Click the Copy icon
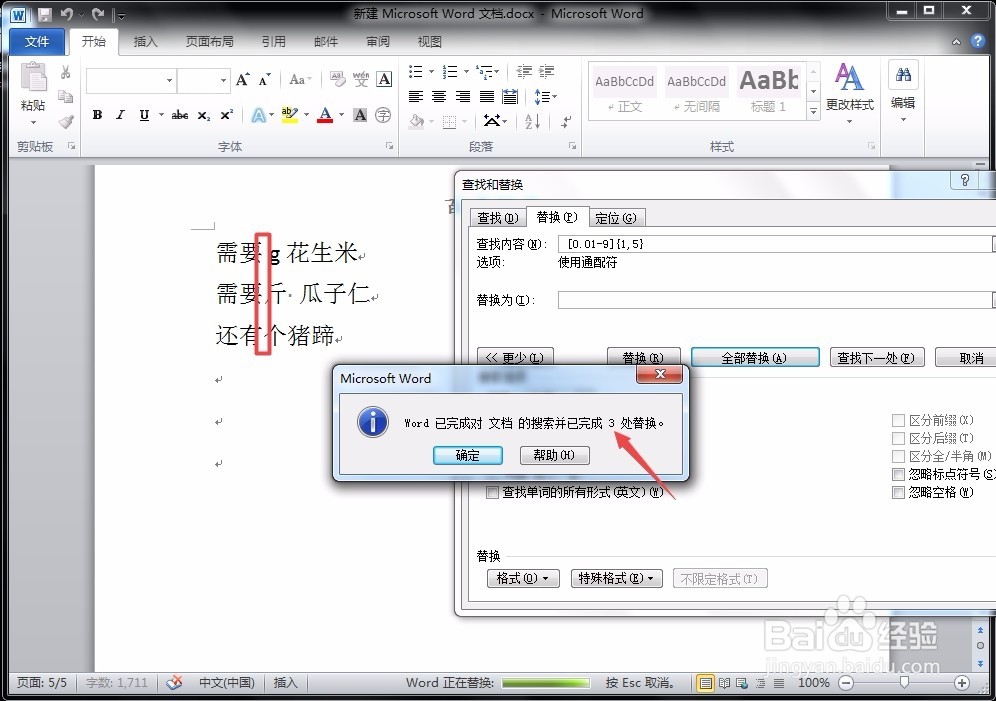This screenshot has width=996, height=701. pyautogui.click(x=65, y=97)
